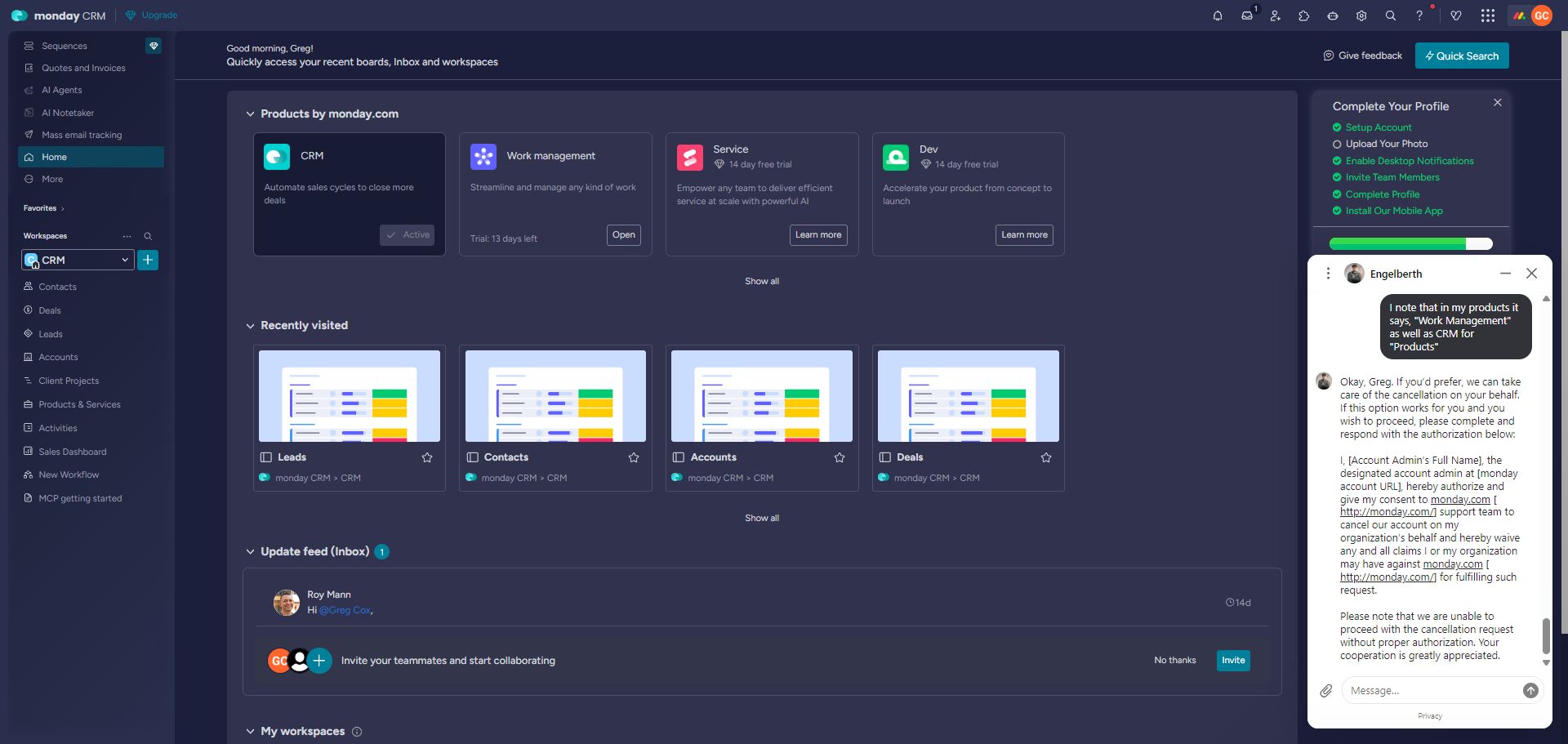Click the invite members icon in top bar
Image resolution: width=1568 pixels, height=744 pixels.
[x=1275, y=16]
